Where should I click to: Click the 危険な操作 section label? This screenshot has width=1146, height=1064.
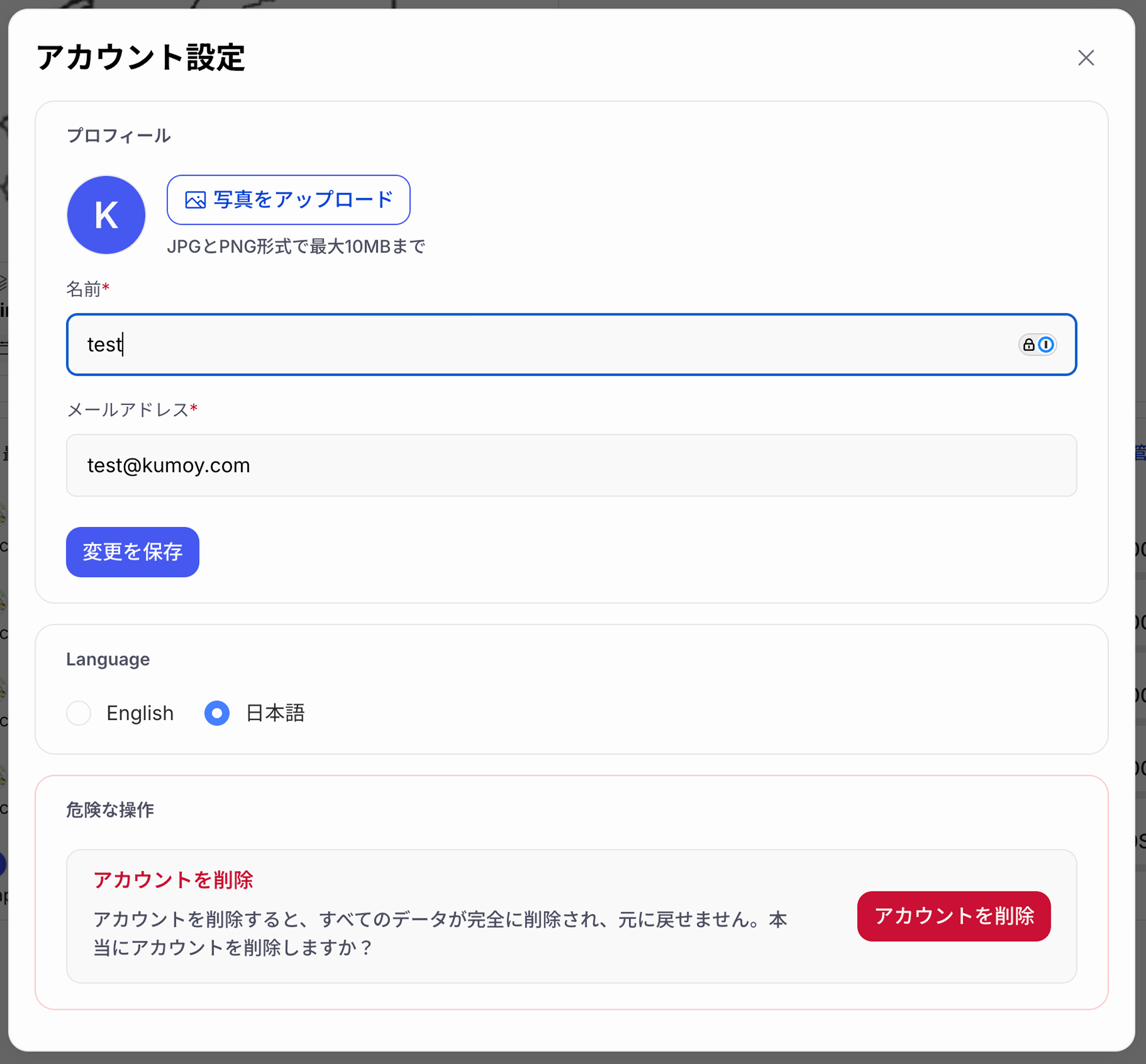click(x=110, y=809)
